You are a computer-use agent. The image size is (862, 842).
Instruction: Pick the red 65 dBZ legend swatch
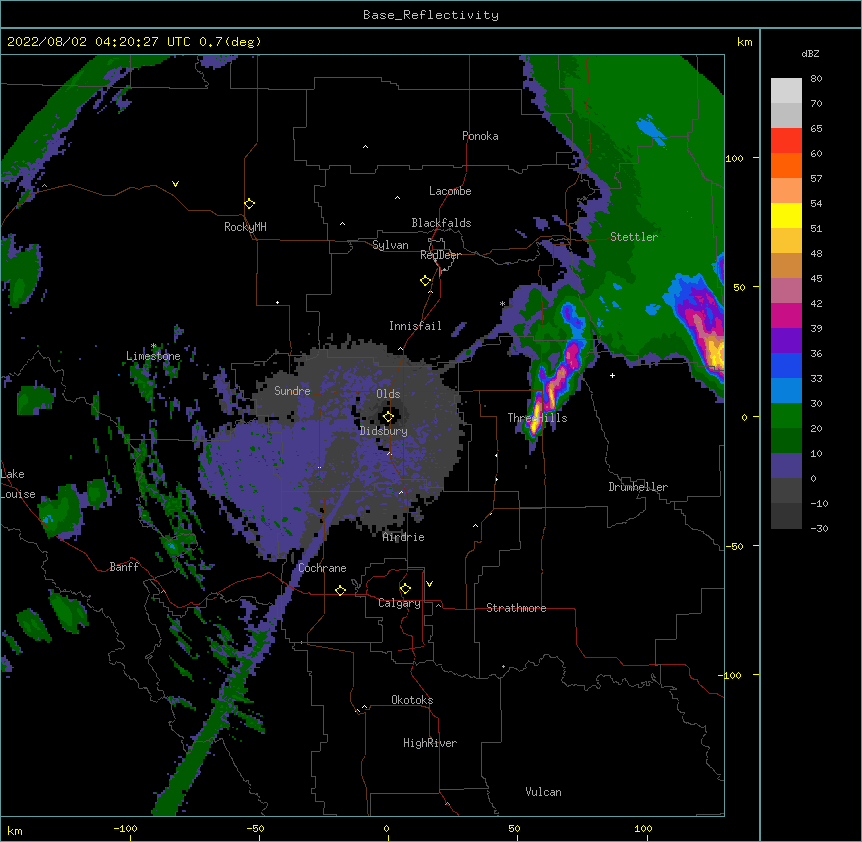[x=786, y=140]
